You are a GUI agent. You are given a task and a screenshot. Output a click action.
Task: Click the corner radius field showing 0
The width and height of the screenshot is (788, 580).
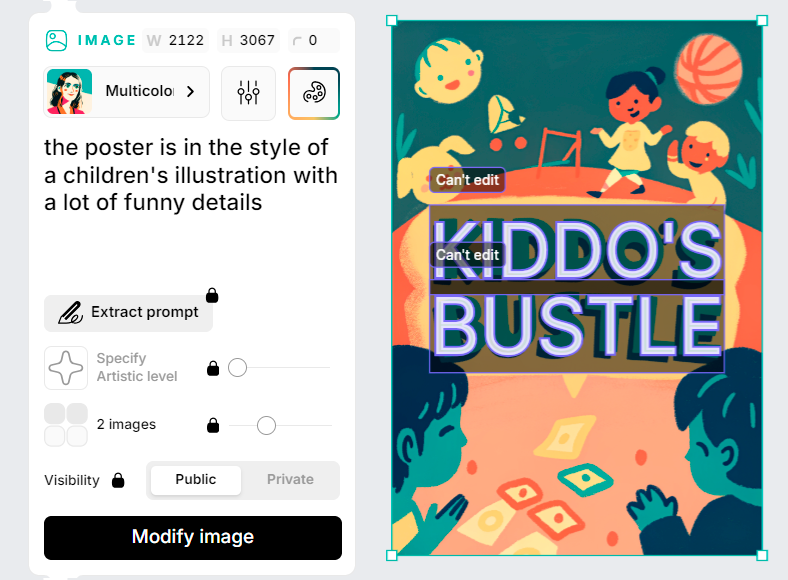click(x=314, y=40)
